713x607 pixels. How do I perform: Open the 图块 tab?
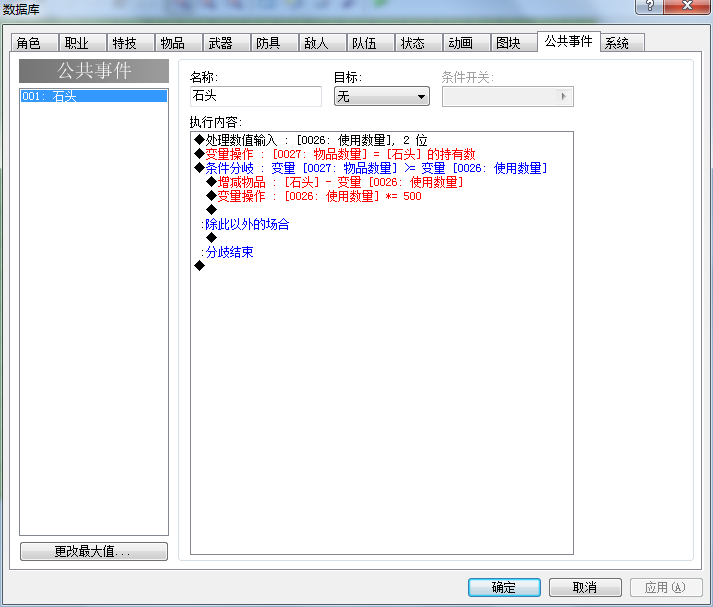coord(515,43)
